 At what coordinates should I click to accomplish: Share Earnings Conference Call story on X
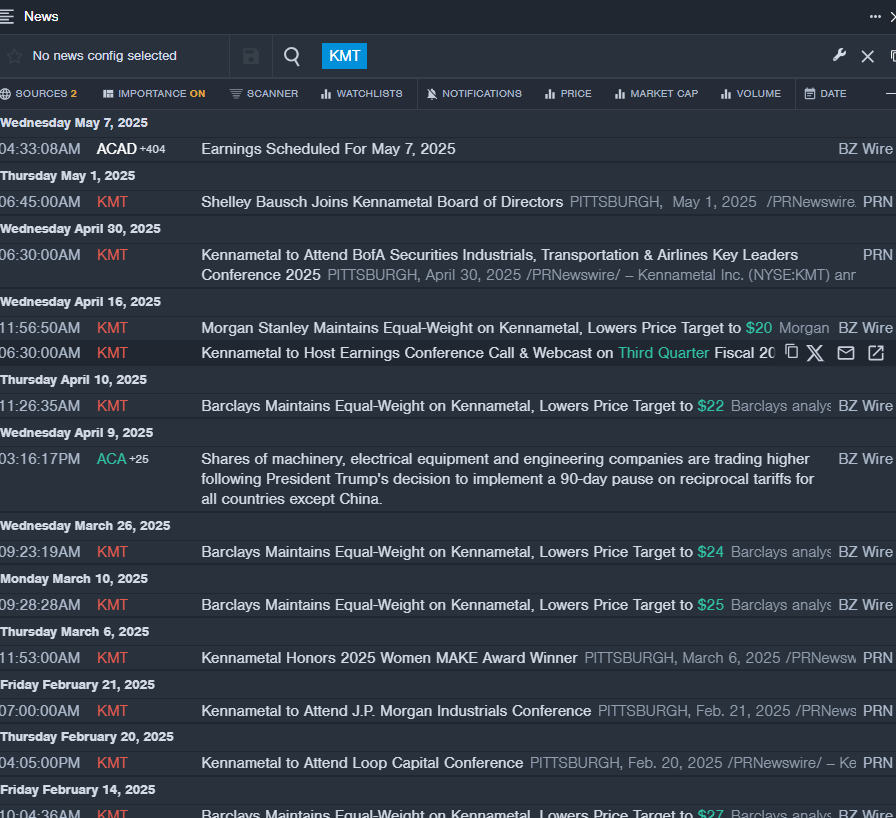[815, 353]
